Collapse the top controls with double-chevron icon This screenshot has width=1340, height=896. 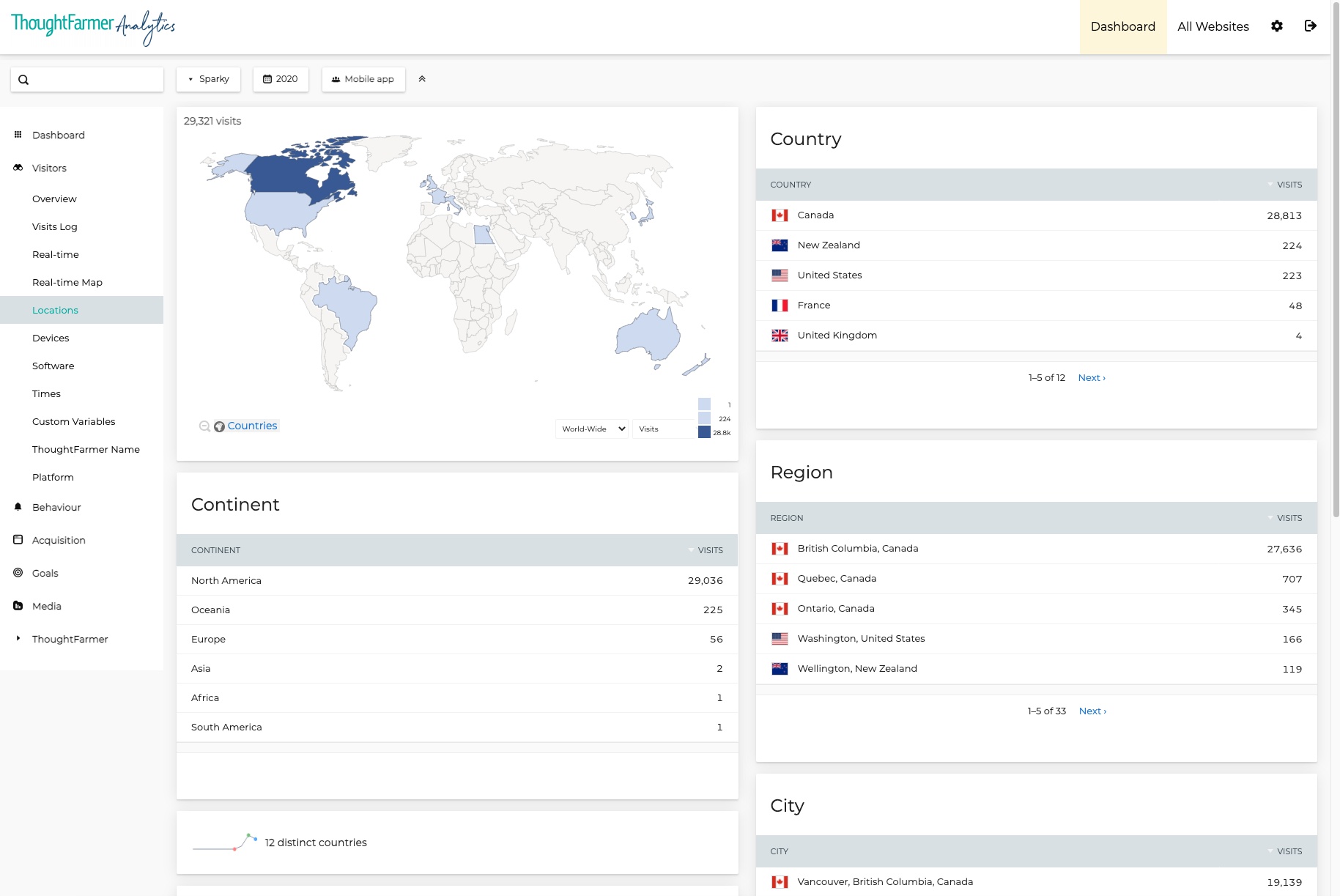pyautogui.click(x=422, y=79)
